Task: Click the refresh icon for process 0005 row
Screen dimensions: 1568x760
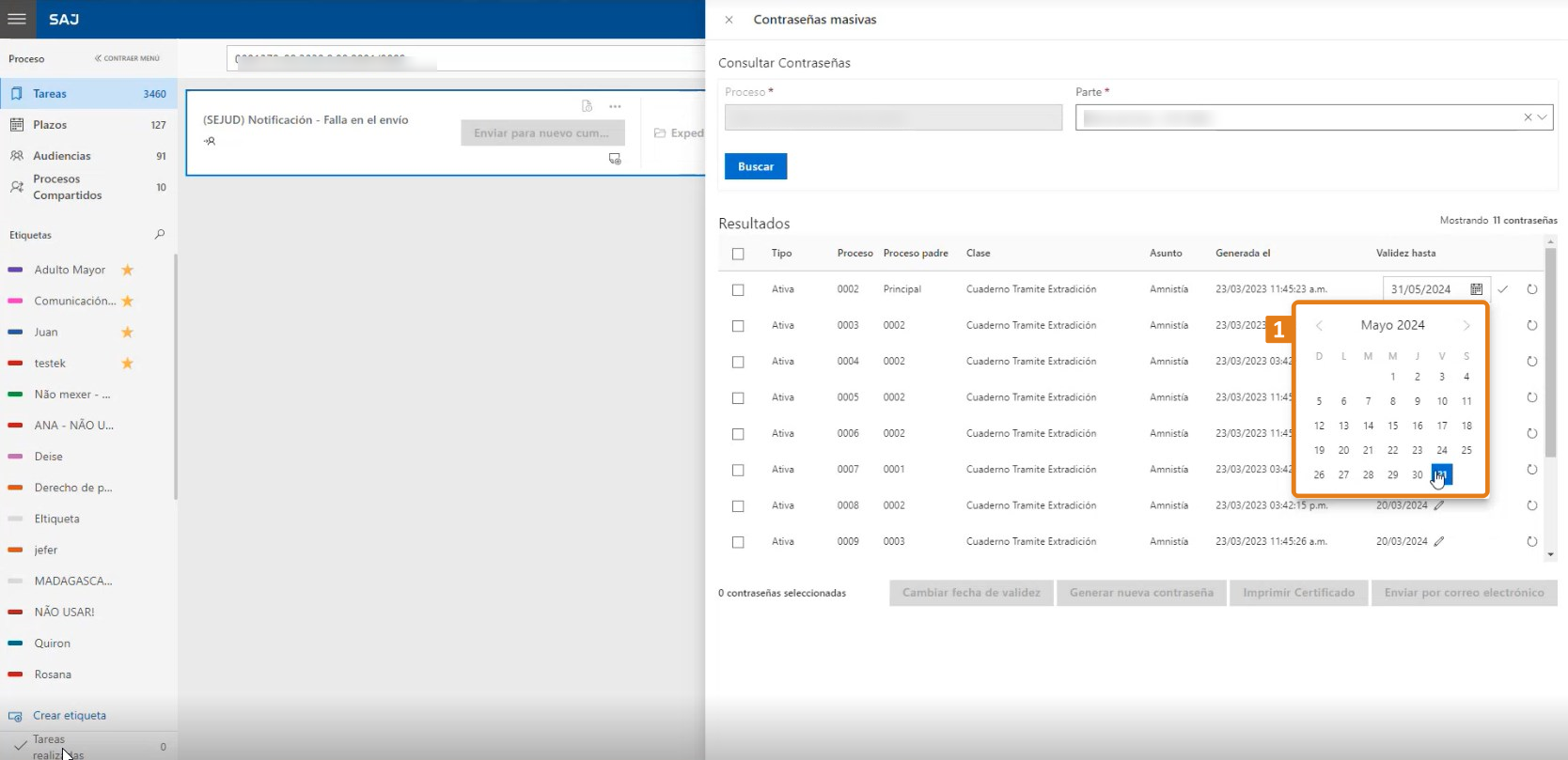Action: click(x=1532, y=397)
